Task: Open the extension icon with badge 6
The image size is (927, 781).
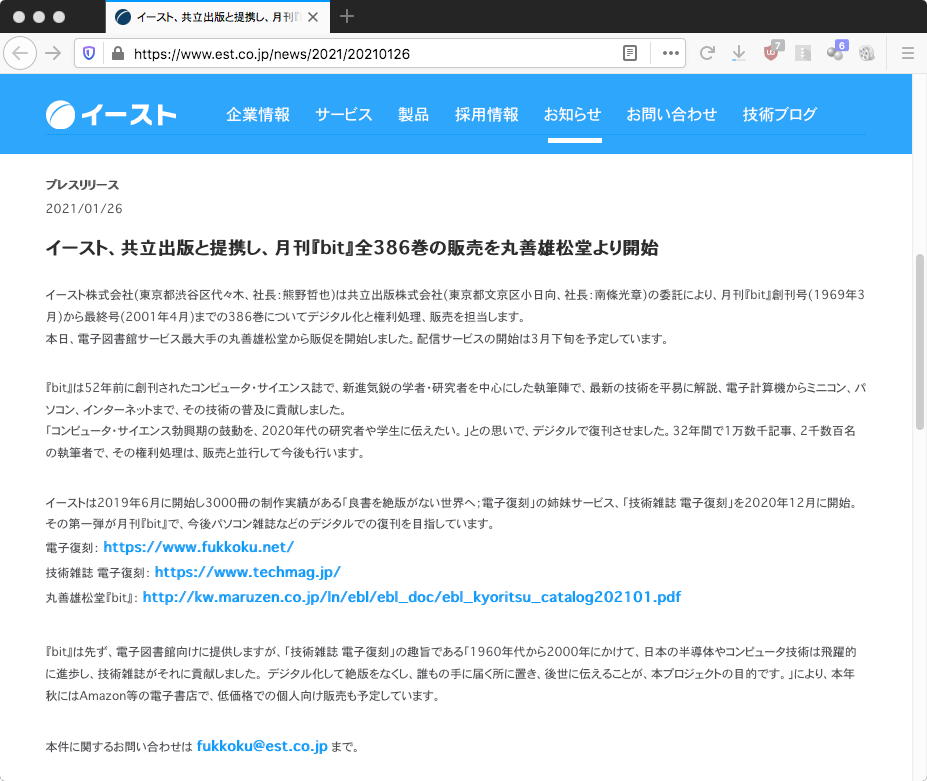Action: [x=837, y=51]
